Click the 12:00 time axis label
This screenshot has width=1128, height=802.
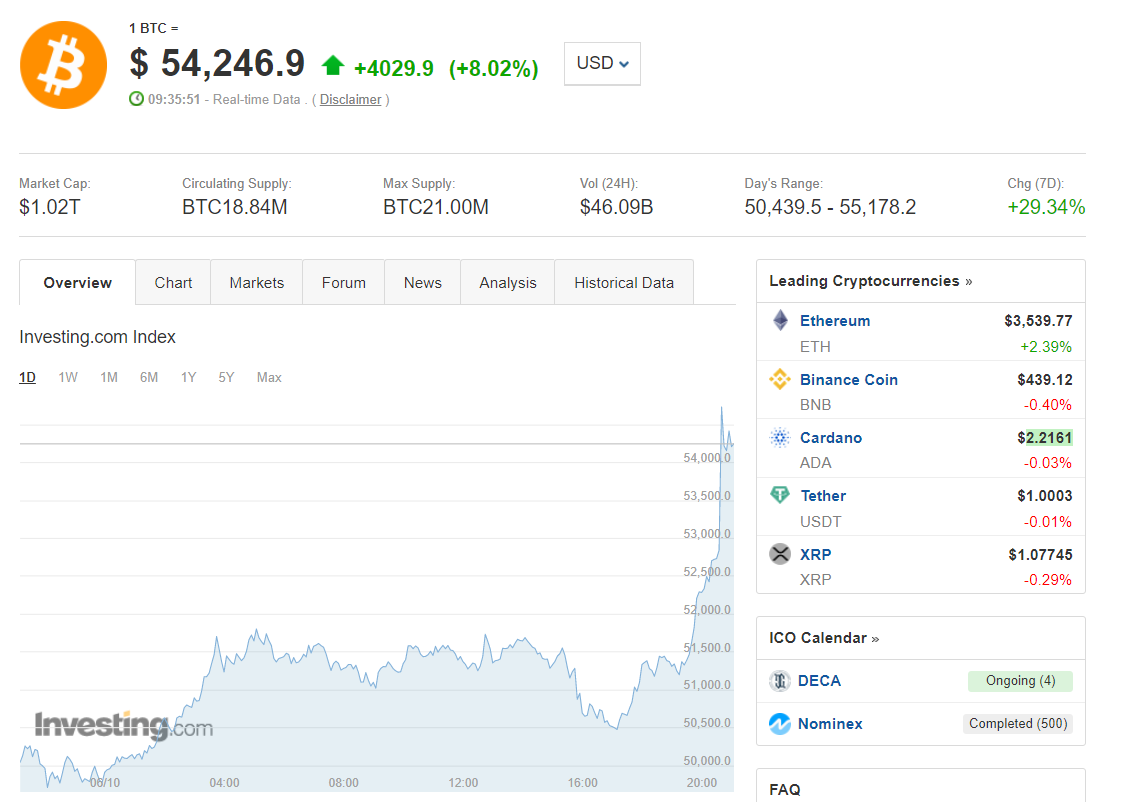[463, 783]
